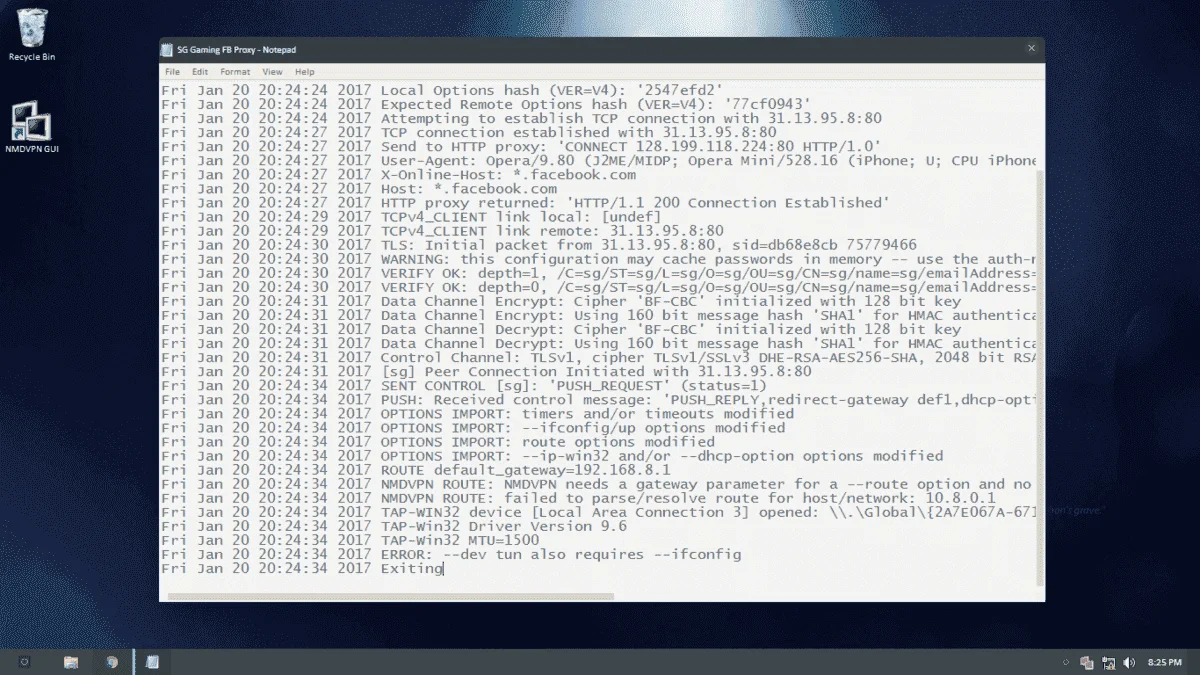Click the 'X-Online-Host: *.facebook.com' line
1200x675 pixels.
coord(398,174)
